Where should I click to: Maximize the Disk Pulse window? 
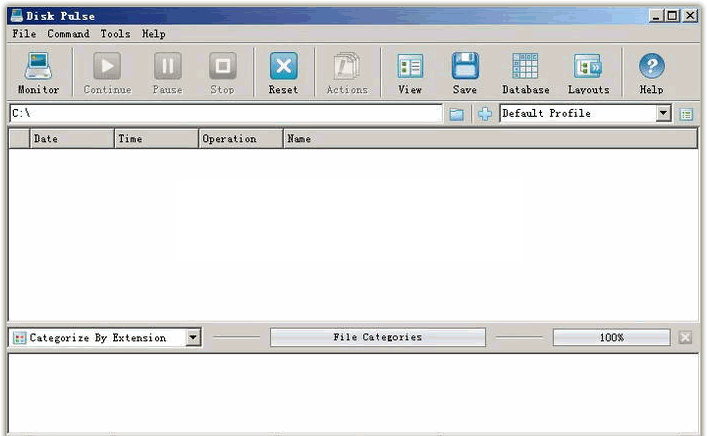pyautogui.click(x=672, y=16)
